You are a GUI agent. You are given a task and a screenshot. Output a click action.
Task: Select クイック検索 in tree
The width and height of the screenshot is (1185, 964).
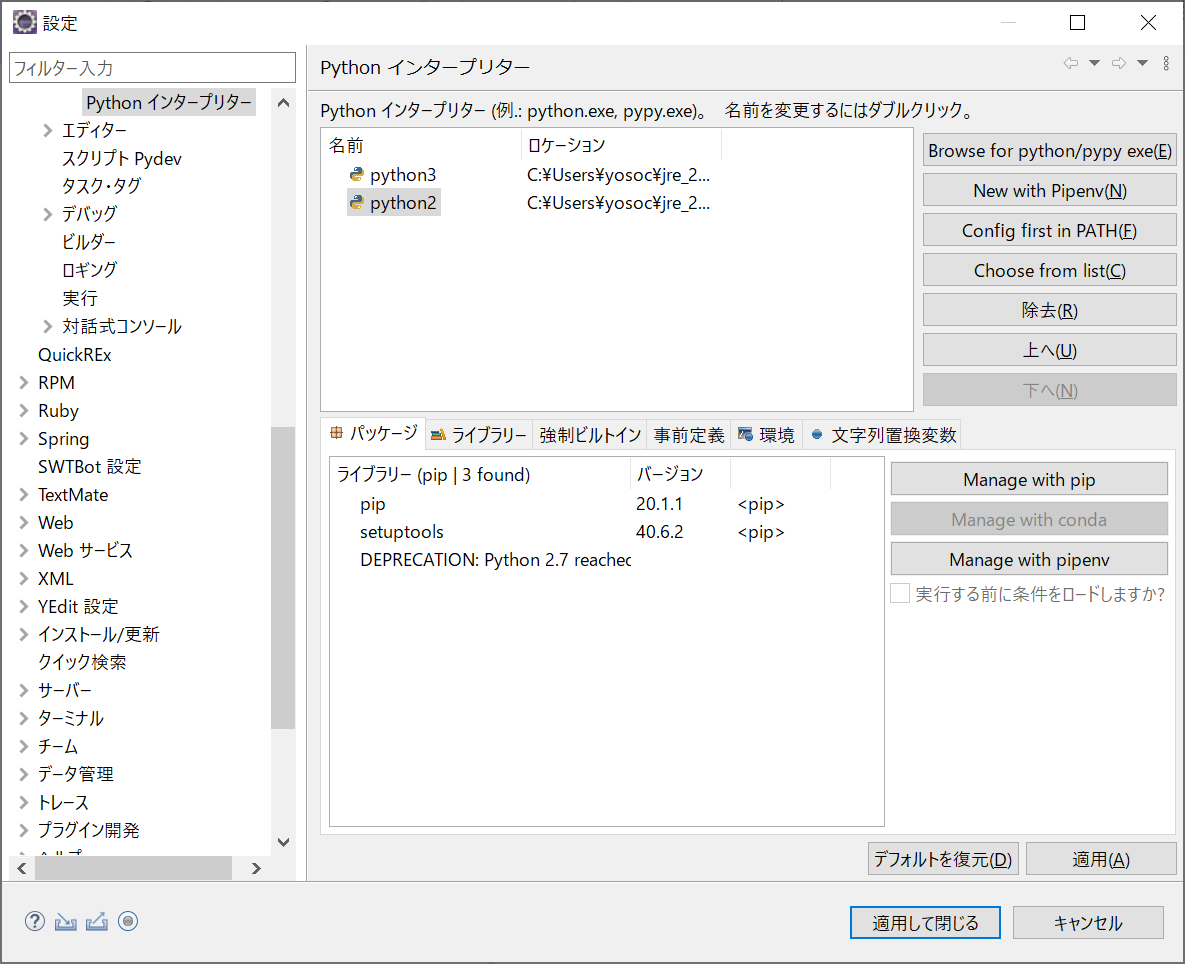point(82,662)
